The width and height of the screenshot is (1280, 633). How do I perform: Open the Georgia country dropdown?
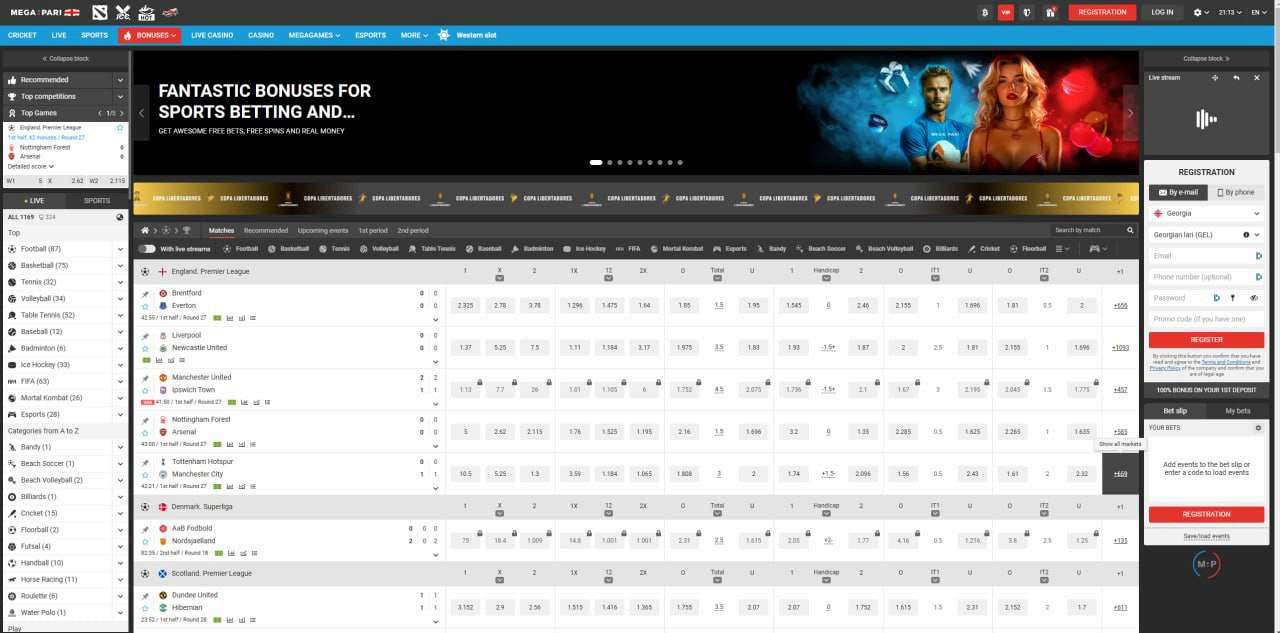(1206, 213)
